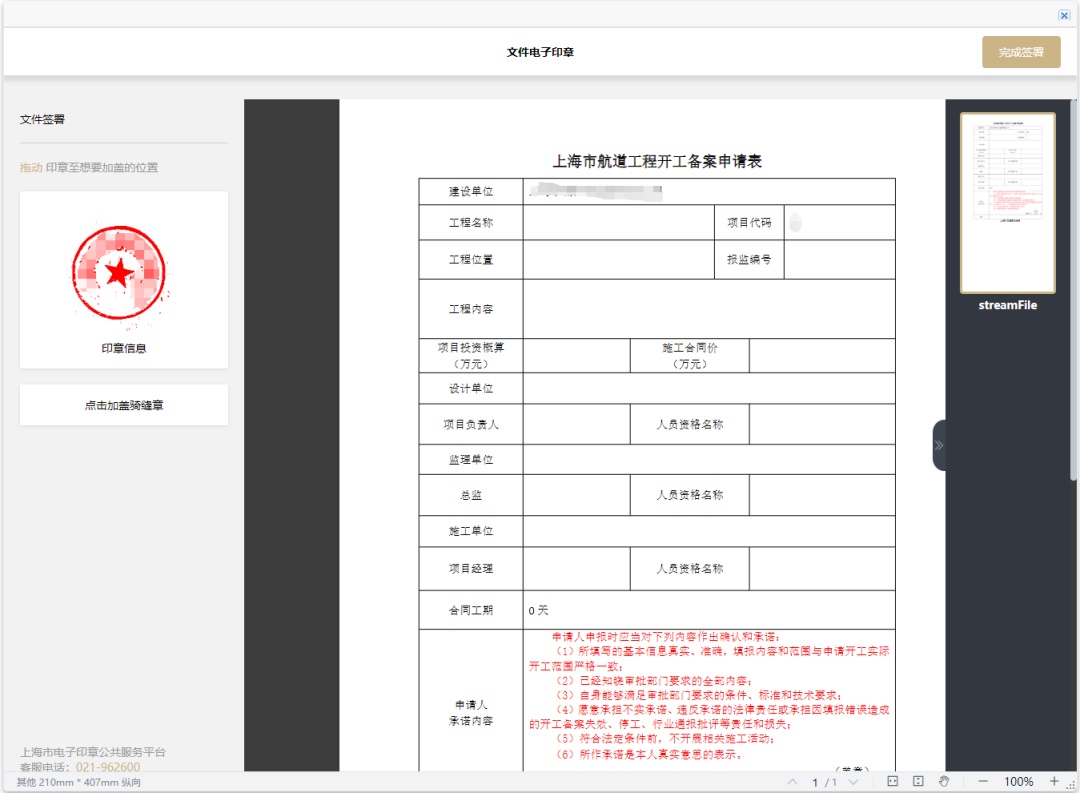Zoom out with the minus icon
Image resolution: width=1080 pixels, height=793 pixels.
(983, 781)
